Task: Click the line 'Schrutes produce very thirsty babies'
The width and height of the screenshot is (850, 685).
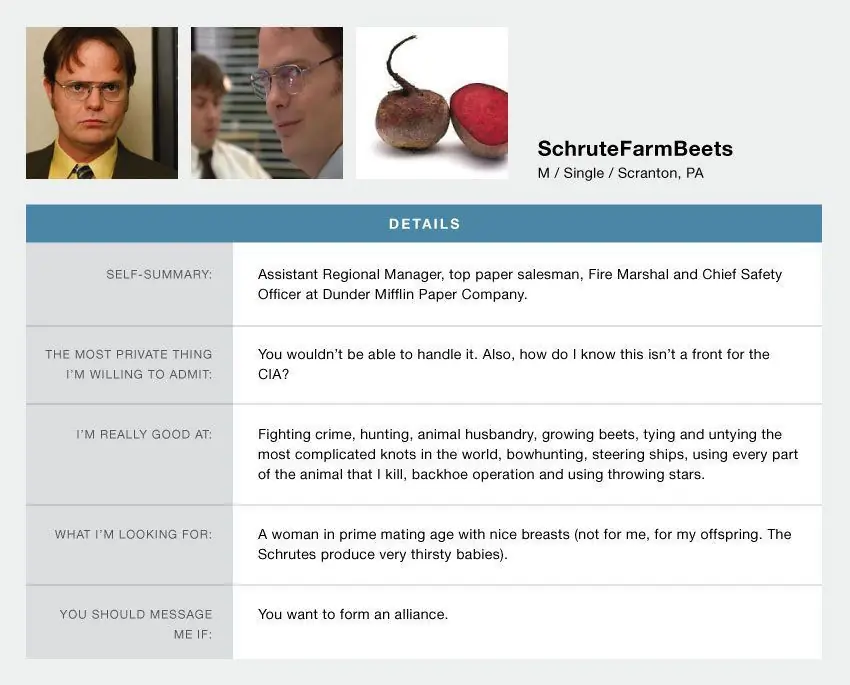Action: 382,554
